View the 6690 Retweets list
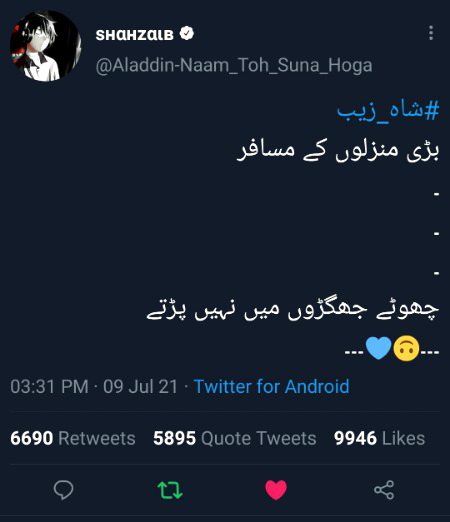This screenshot has height=522, width=450. point(73,438)
